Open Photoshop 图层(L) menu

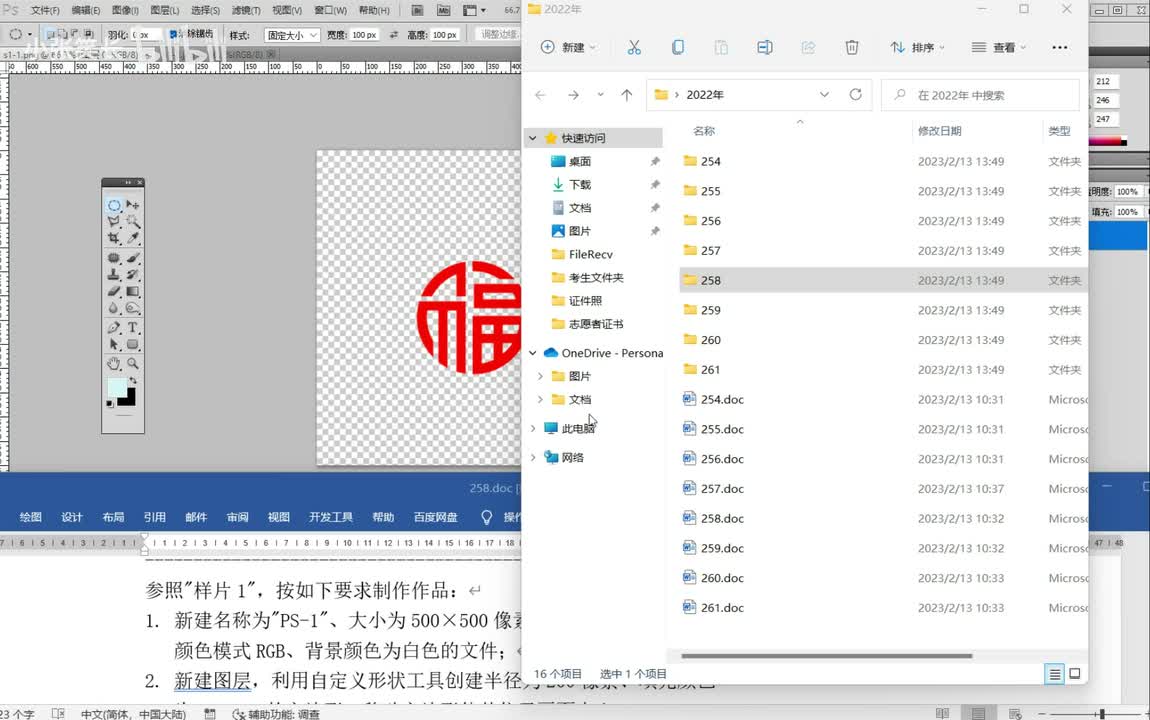coord(165,10)
